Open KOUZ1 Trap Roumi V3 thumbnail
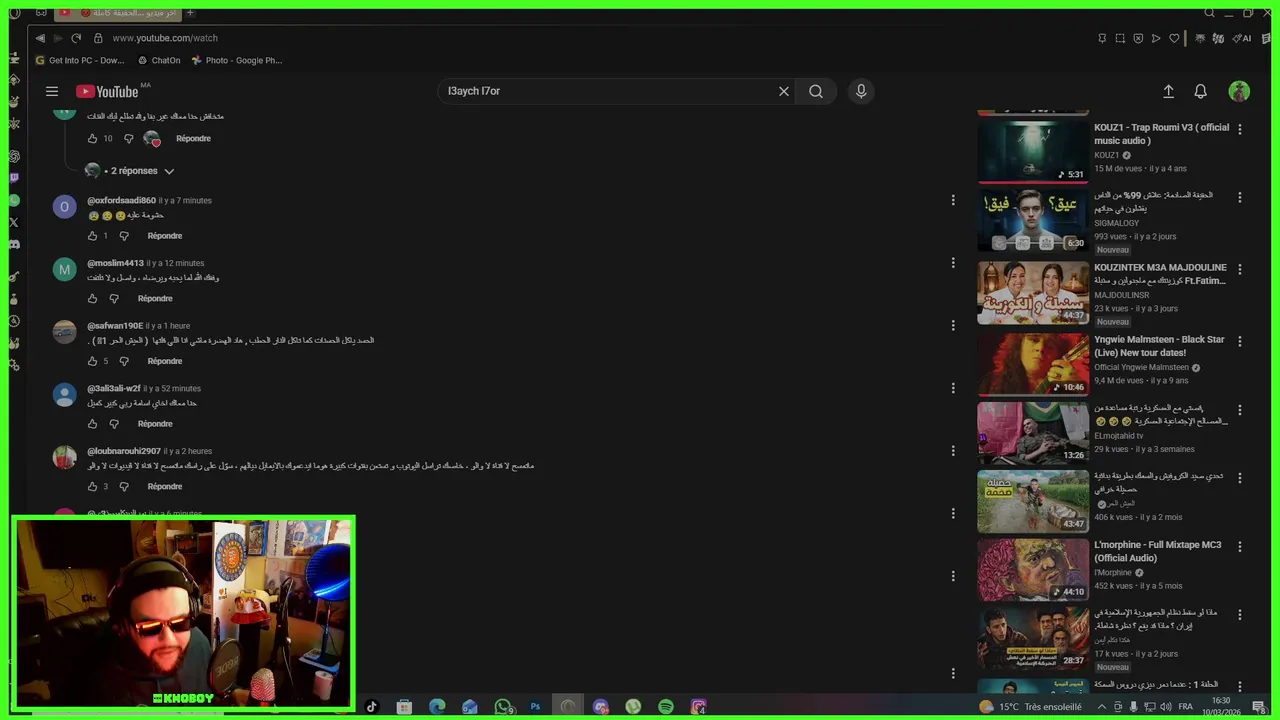Image resolution: width=1280 pixels, height=720 pixels. 1033,152
